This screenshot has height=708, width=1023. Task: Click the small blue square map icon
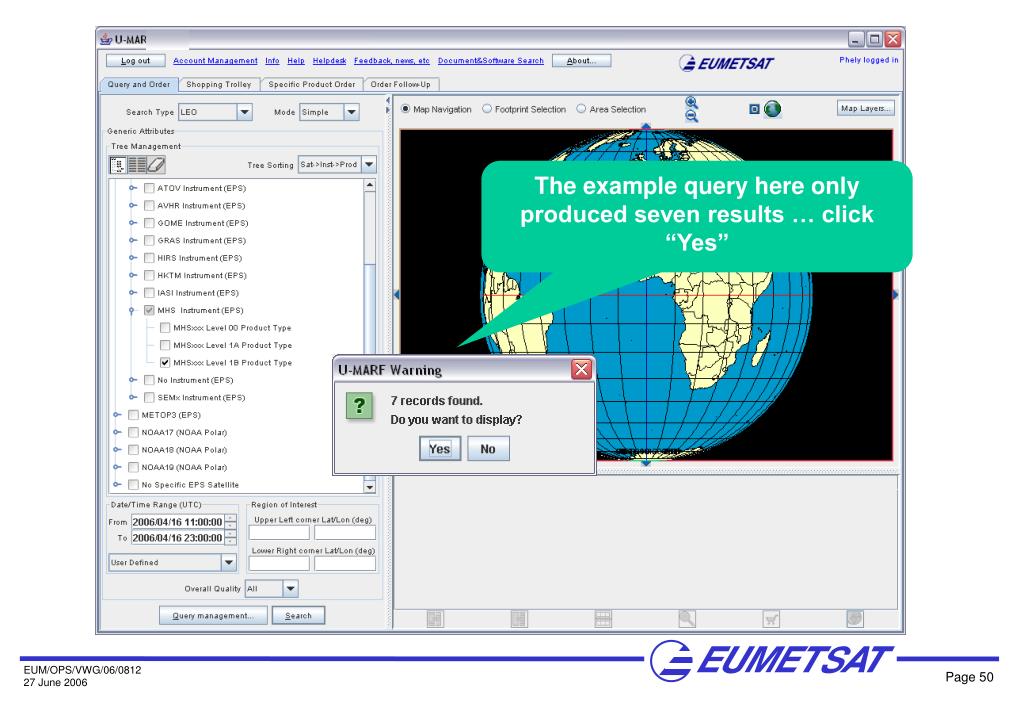click(x=754, y=109)
